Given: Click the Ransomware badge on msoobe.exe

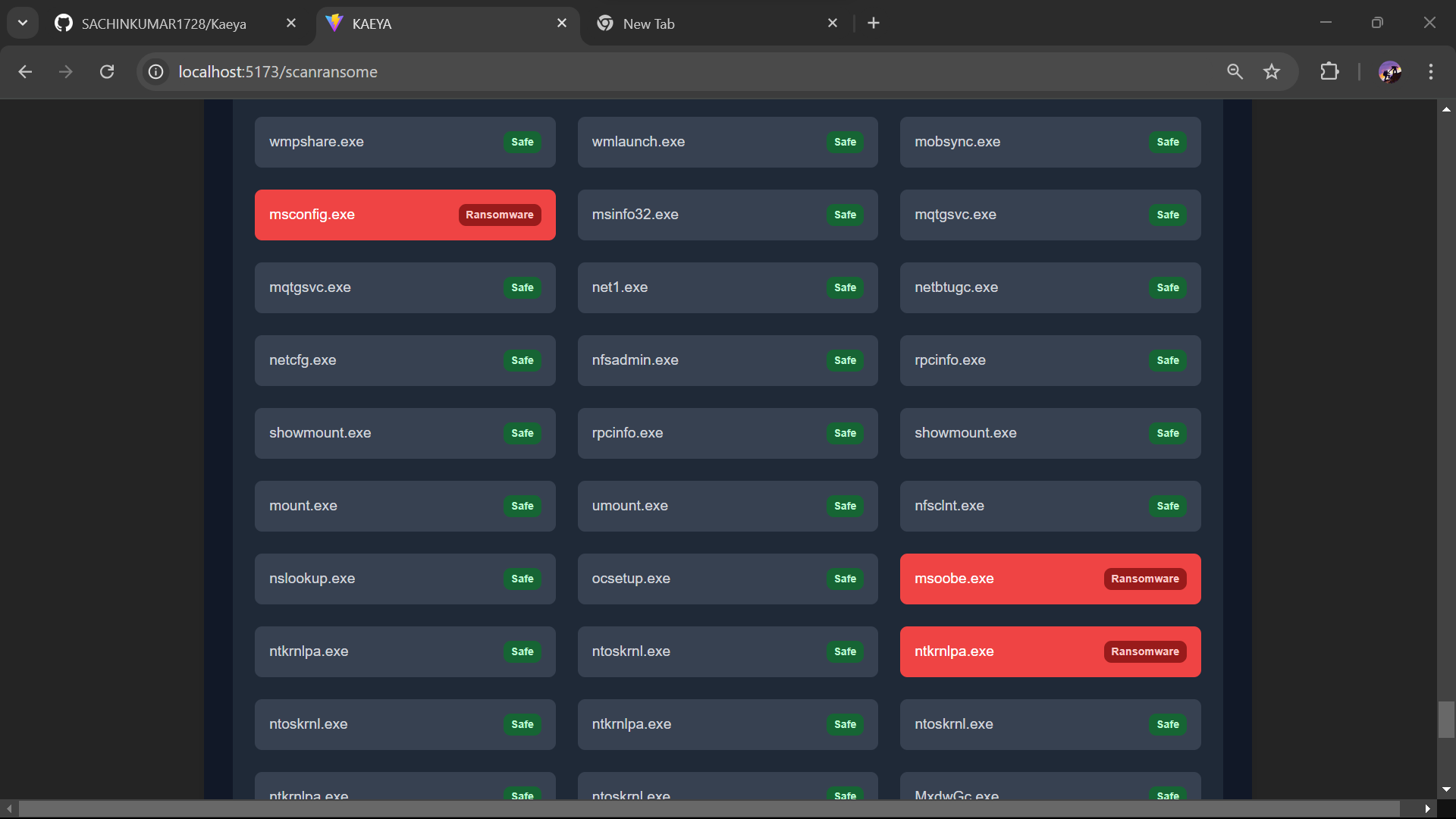Looking at the screenshot, I should (x=1144, y=579).
